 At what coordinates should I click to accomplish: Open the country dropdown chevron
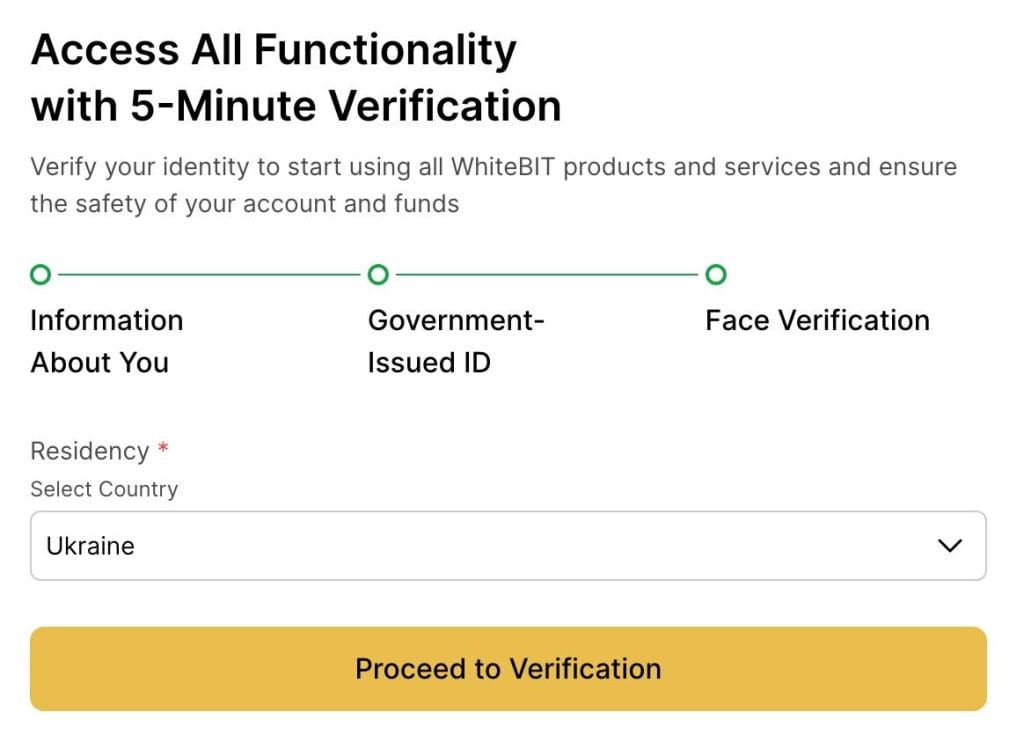pyautogui.click(x=949, y=545)
